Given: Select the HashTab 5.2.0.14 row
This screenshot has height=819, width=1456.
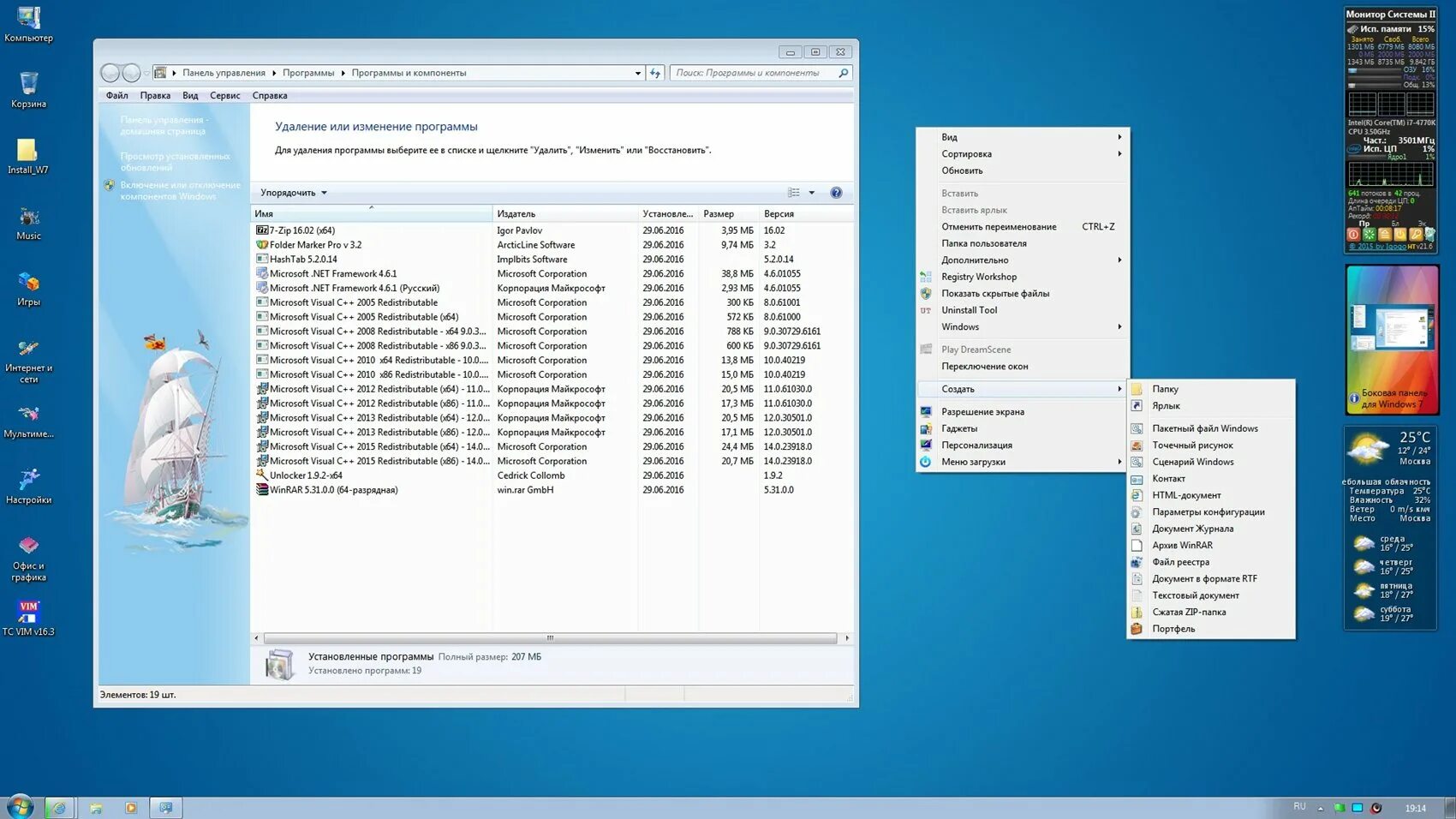Looking at the screenshot, I should [x=552, y=260].
